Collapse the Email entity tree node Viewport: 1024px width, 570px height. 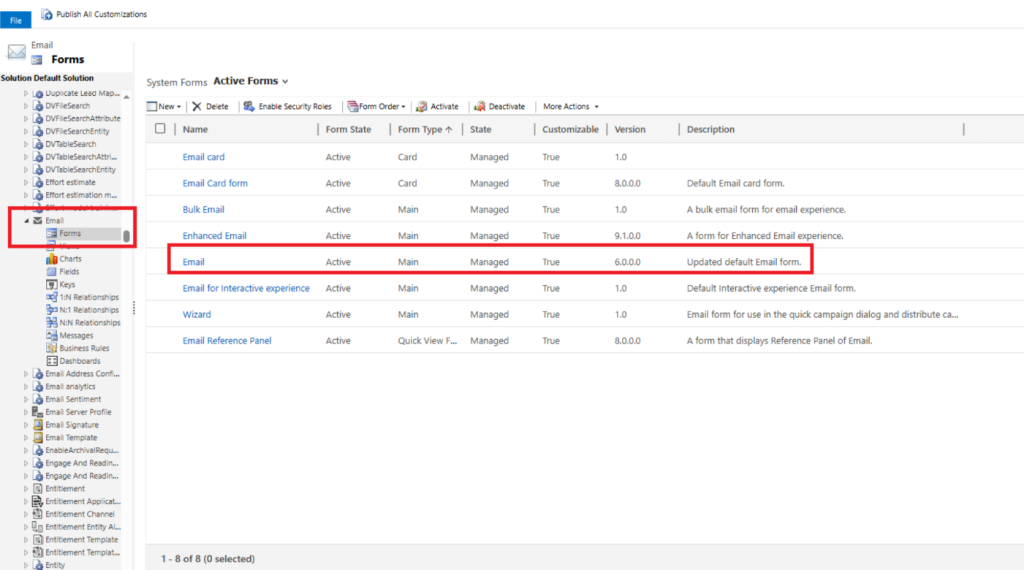click(x=27, y=221)
